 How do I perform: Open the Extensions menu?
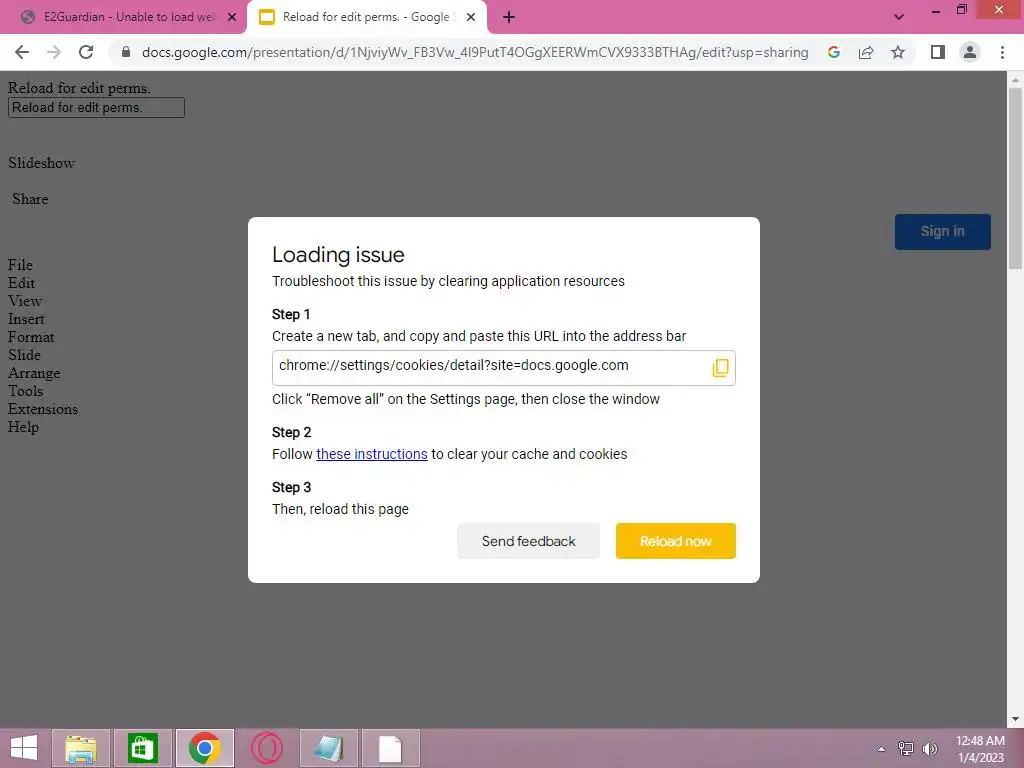(43, 409)
